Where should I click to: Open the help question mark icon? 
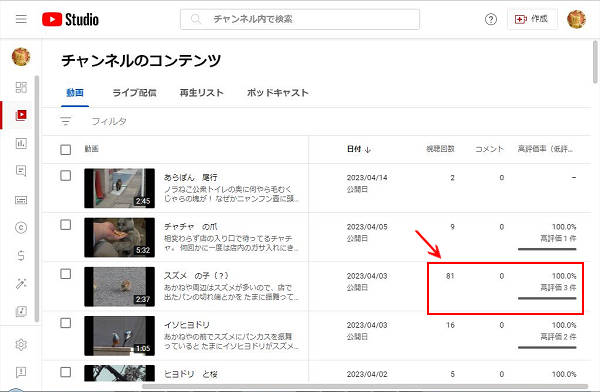coord(491,19)
